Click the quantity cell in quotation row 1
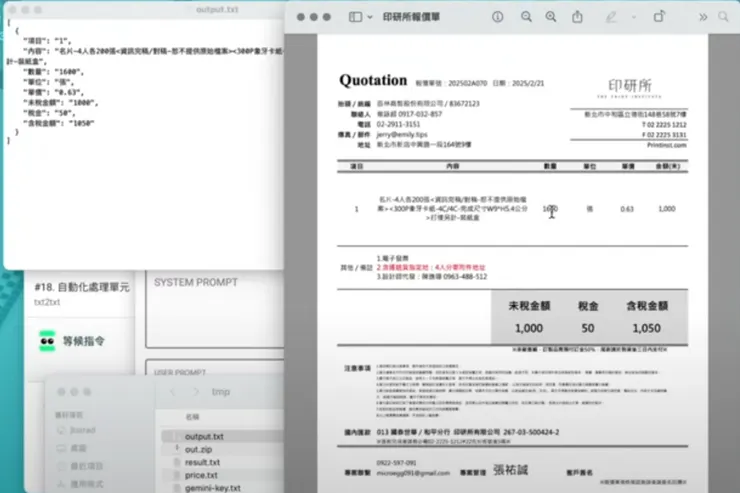This screenshot has height=493, width=740. (550, 209)
